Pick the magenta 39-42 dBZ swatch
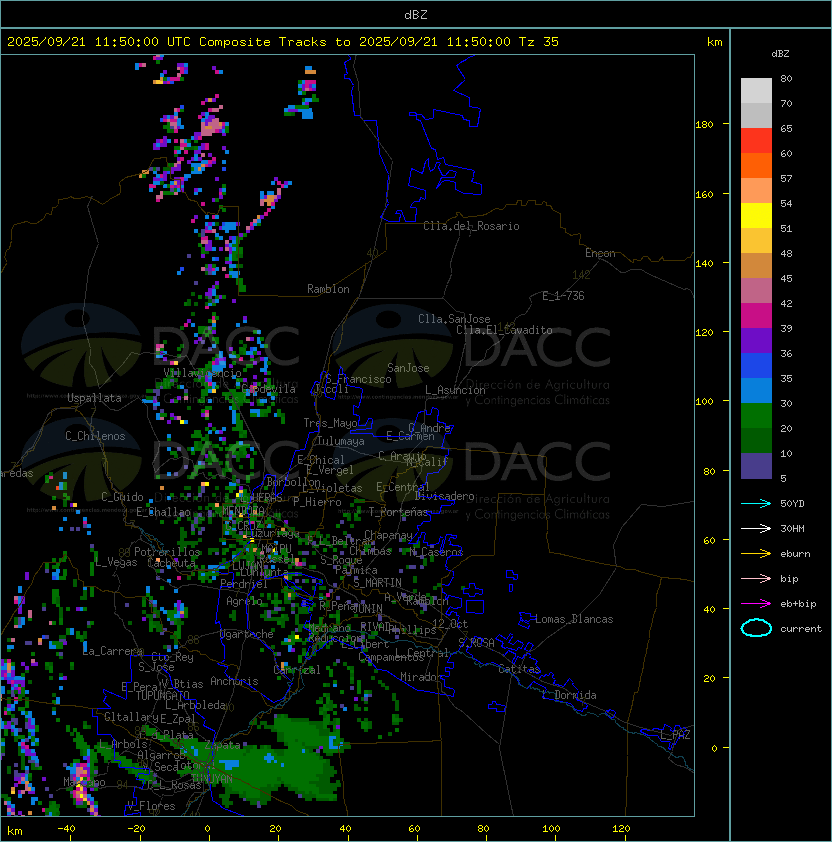832x842 pixels. pyautogui.click(x=756, y=315)
